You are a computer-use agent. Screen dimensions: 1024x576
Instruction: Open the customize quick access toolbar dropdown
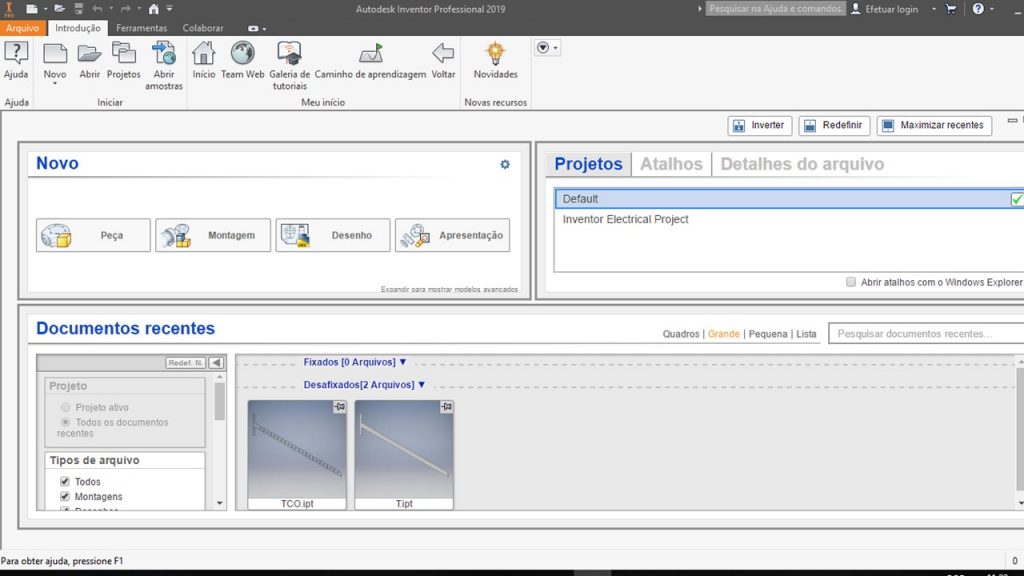169,9
